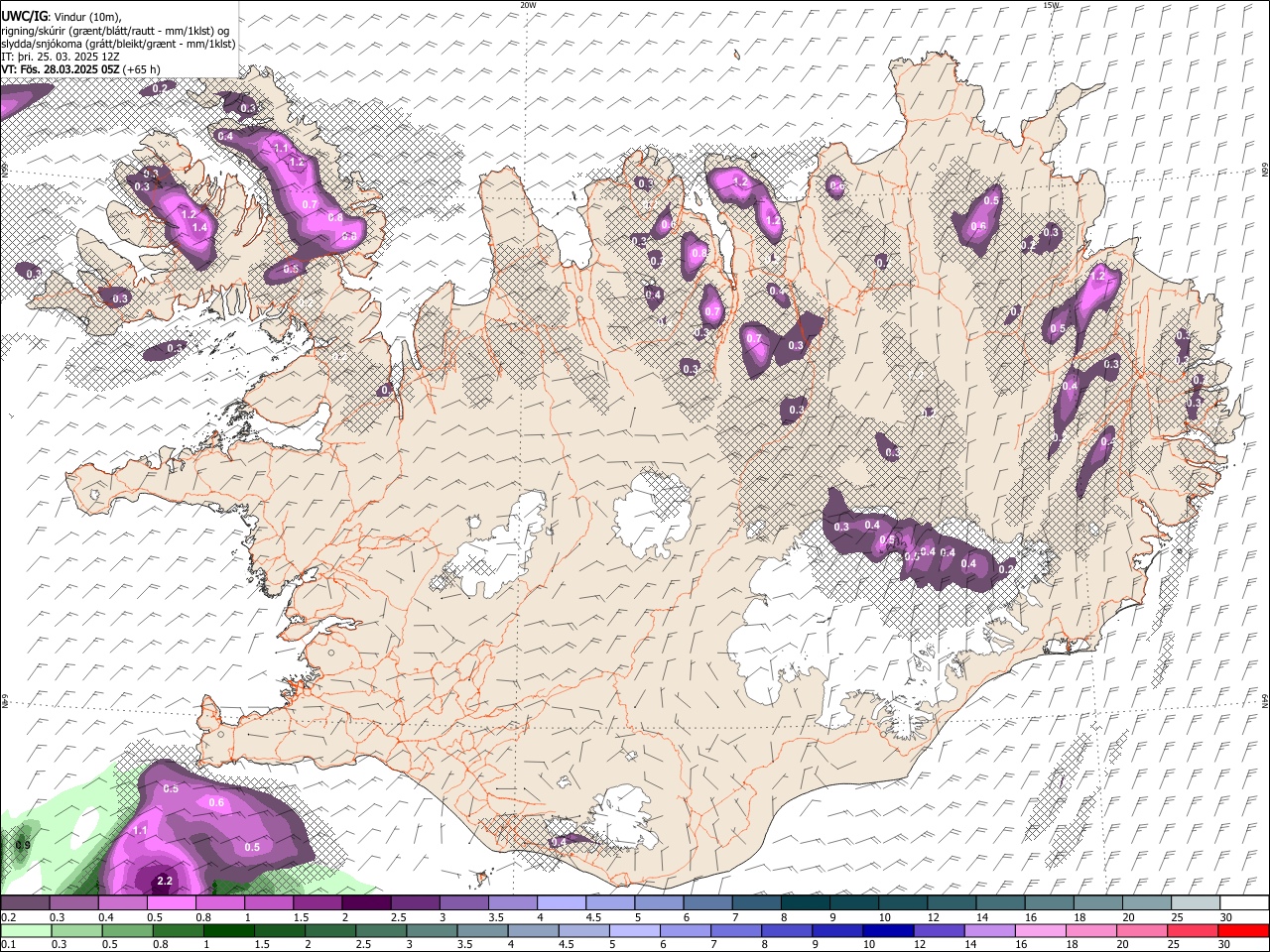Image resolution: width=1270 pixels, height=952 pixels.
Task: Click the 15W longitude label
Action: point(1052,5)
